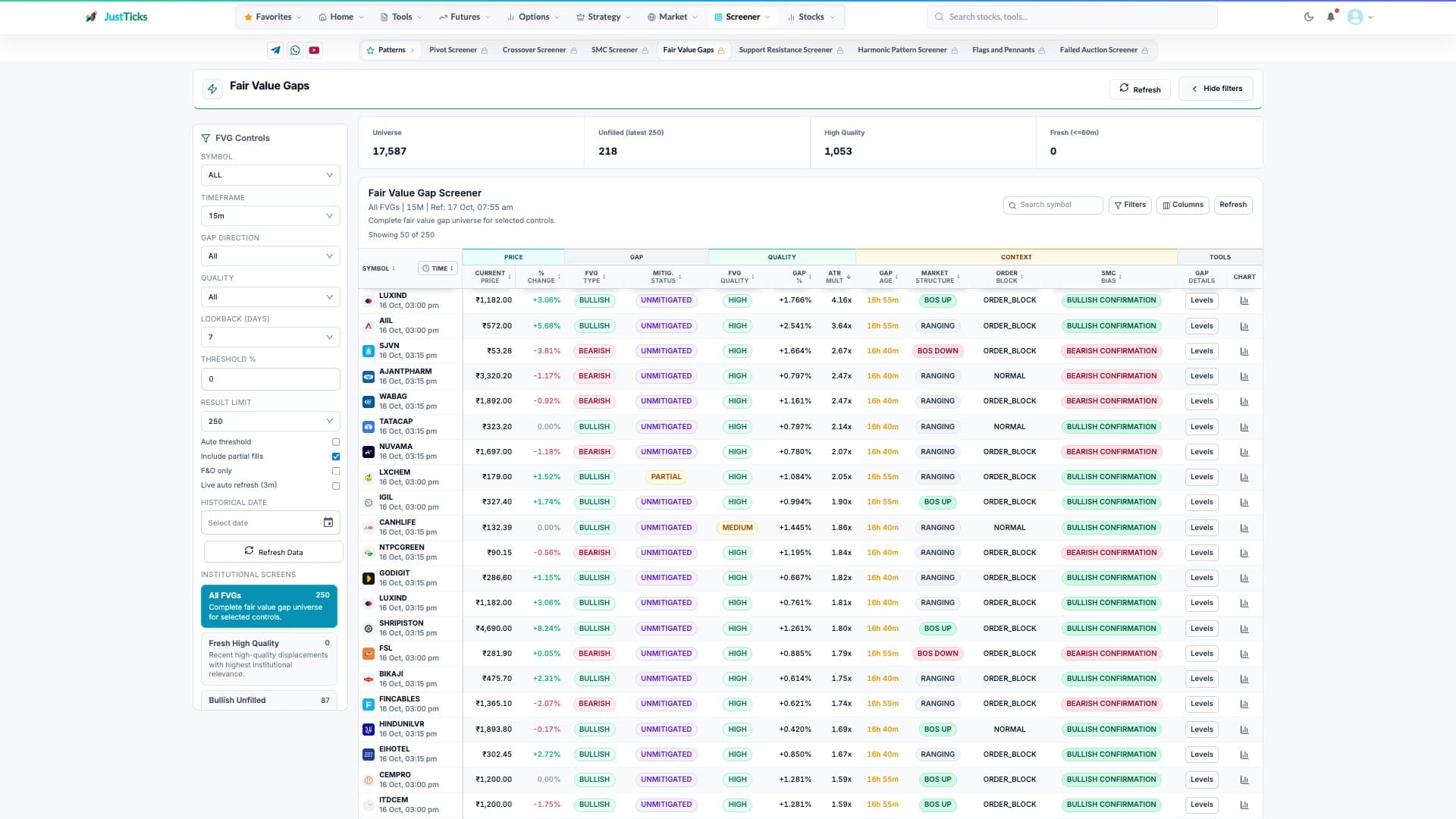Image resolution: width=1456 pixels, height=819 pixels.
Task: Click the Search symbol field
Action: point(1053,205)
